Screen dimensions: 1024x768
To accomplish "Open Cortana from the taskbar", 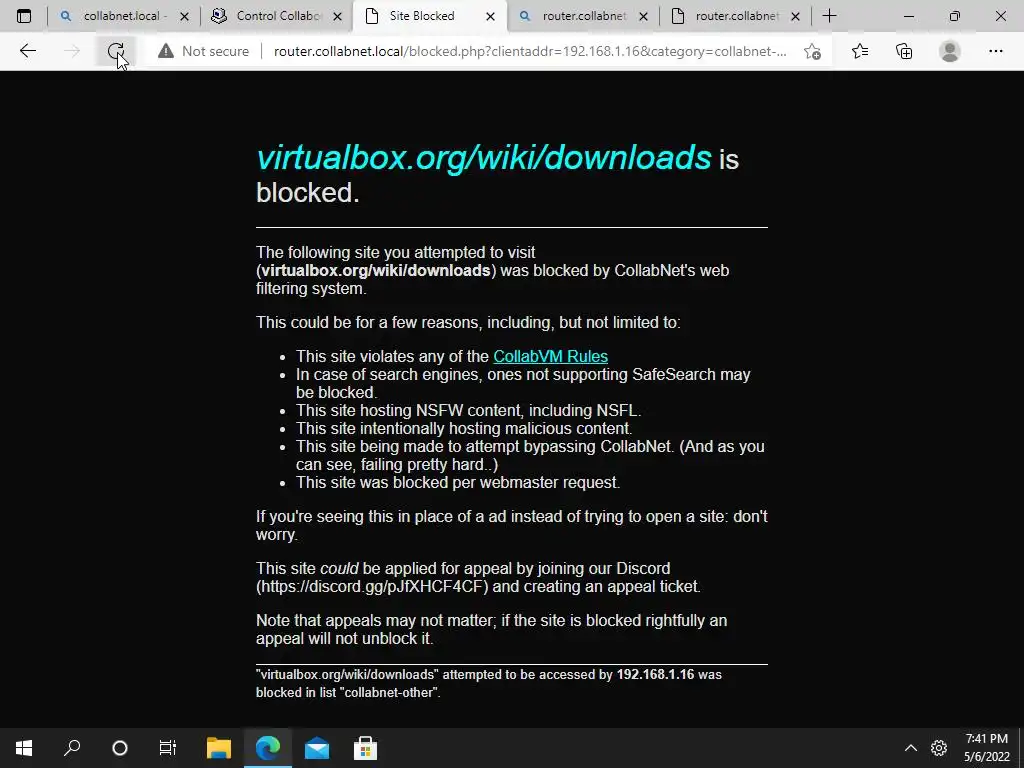I will [120, 748].
